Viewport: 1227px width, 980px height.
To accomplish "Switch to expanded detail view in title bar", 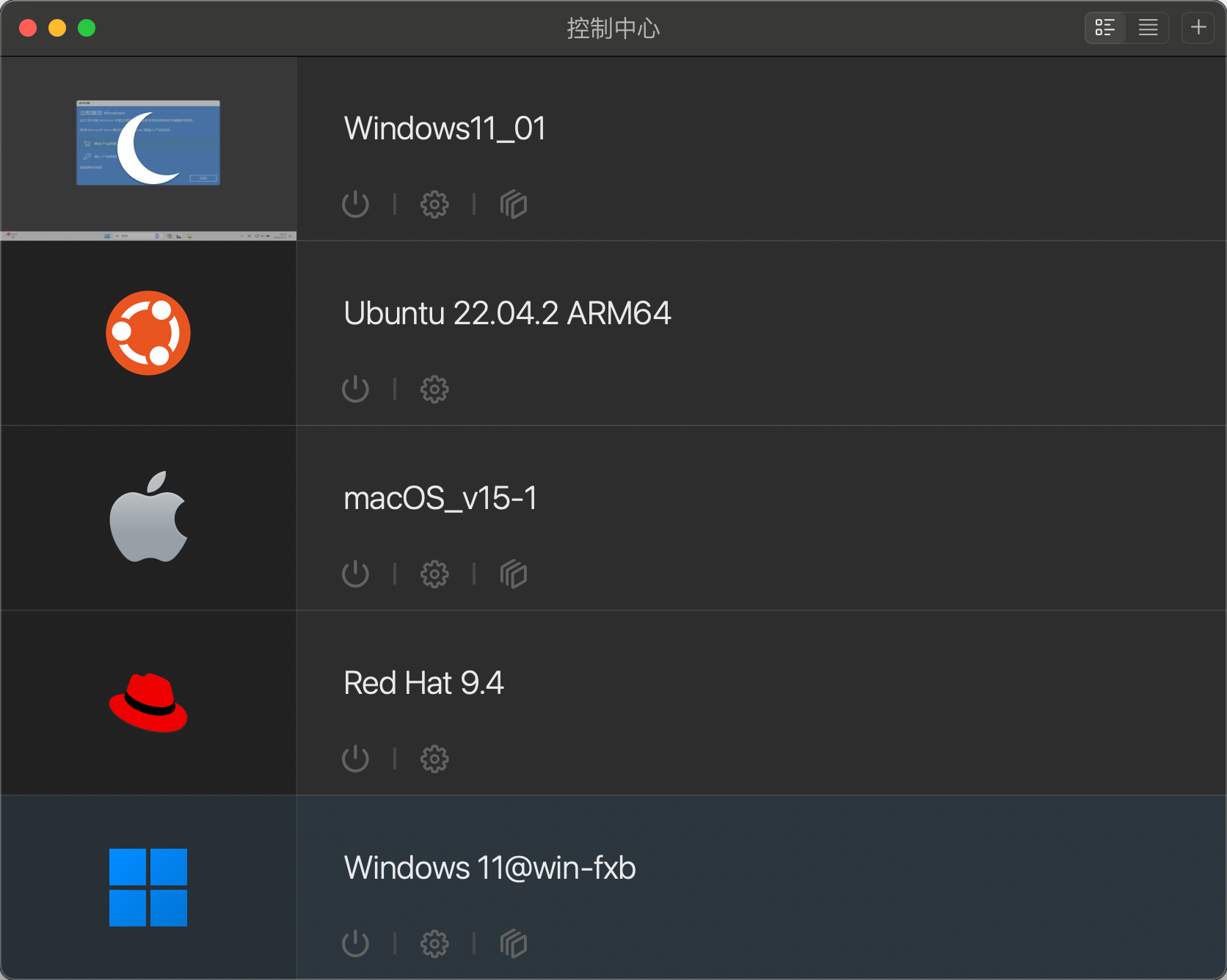I will pos(1105,28).
